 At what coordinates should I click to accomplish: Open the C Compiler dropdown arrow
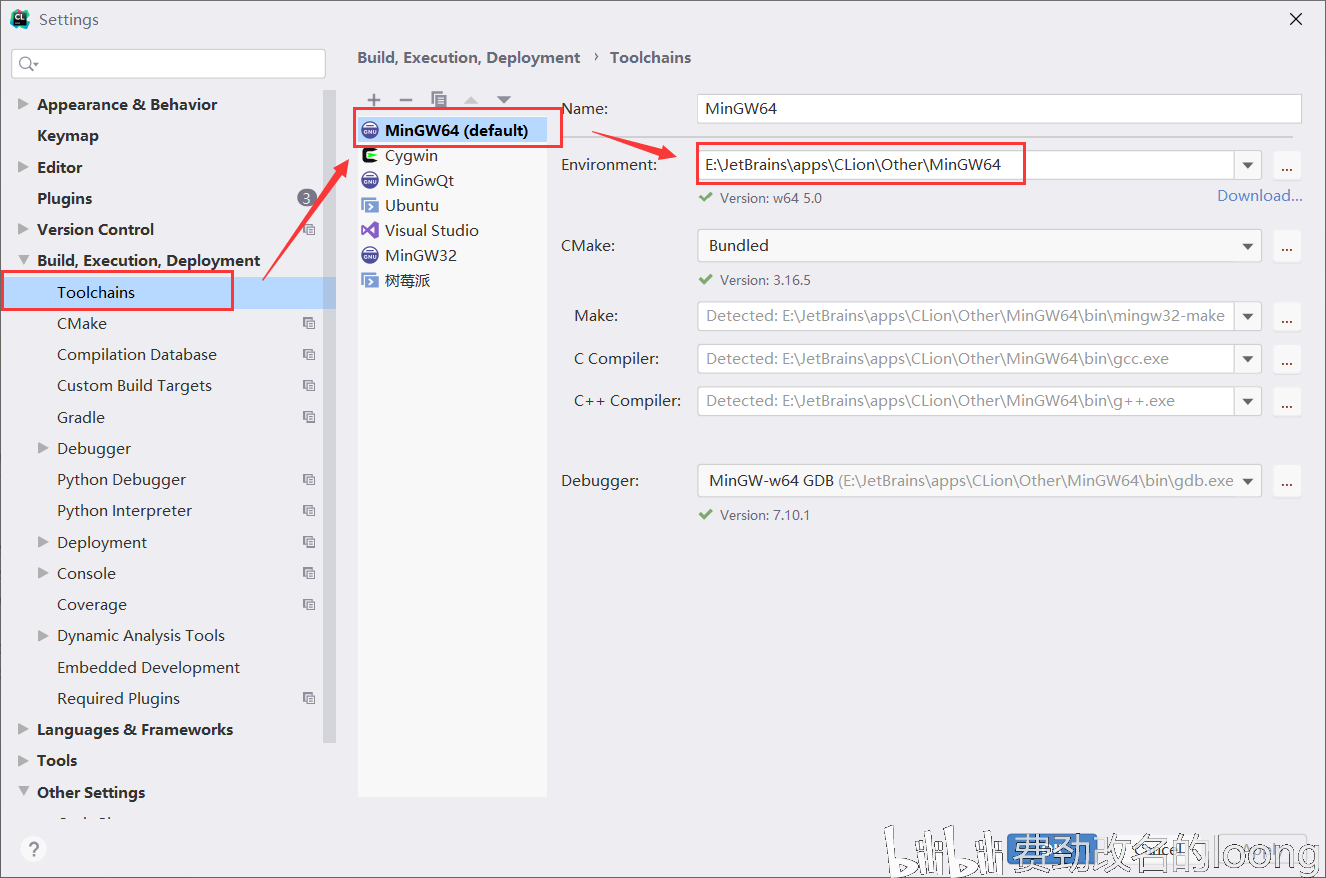[x=1248, y=359]
